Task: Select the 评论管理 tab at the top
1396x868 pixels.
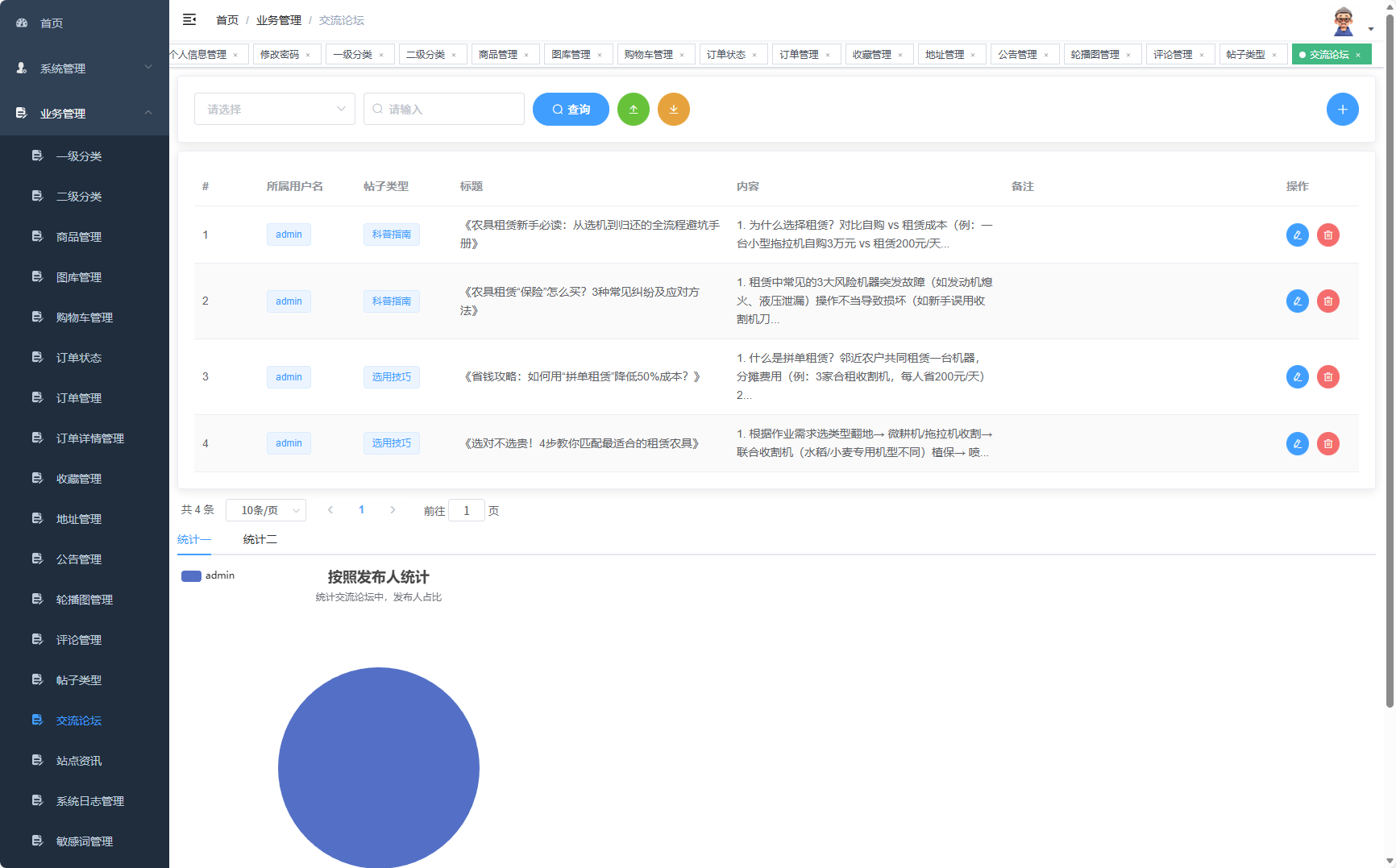Action: [1175, 54]
